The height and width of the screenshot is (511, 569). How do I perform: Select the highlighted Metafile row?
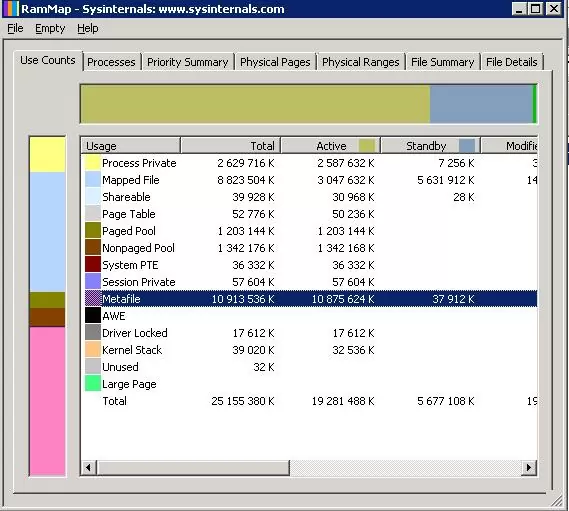309,299
